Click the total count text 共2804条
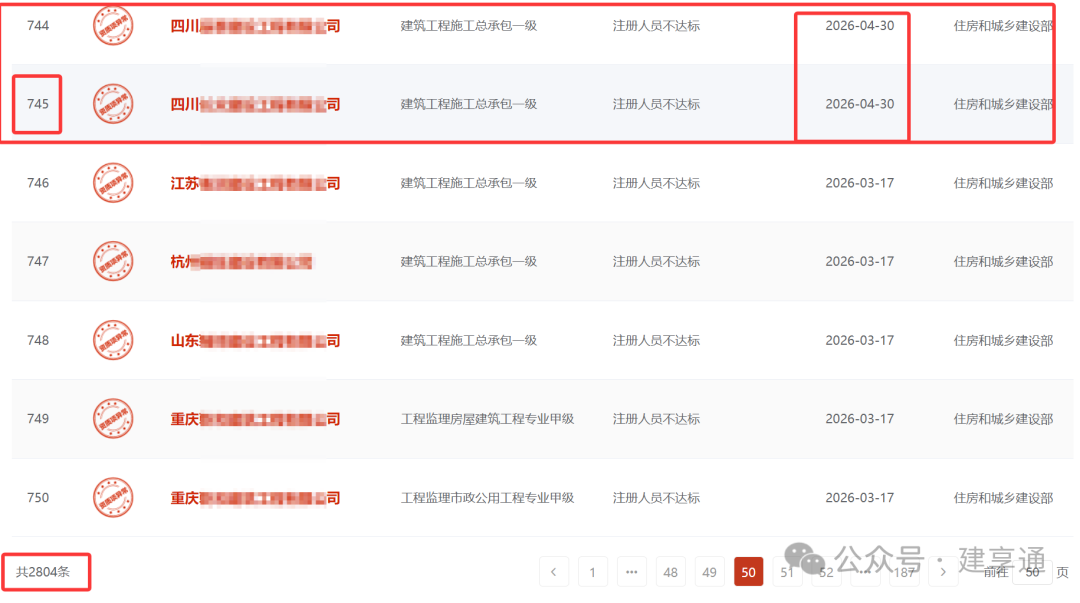This screenshot has width=1080, height=603. [43, 572]
